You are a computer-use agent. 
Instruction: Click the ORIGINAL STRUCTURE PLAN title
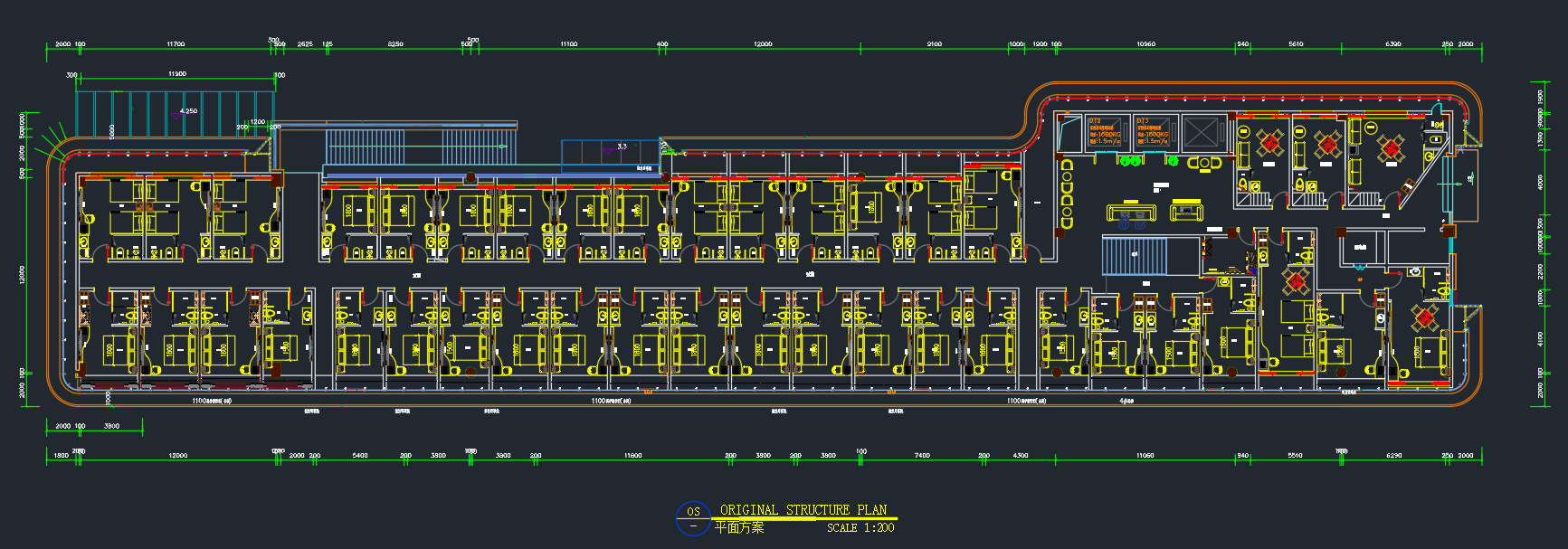[803, 510]
